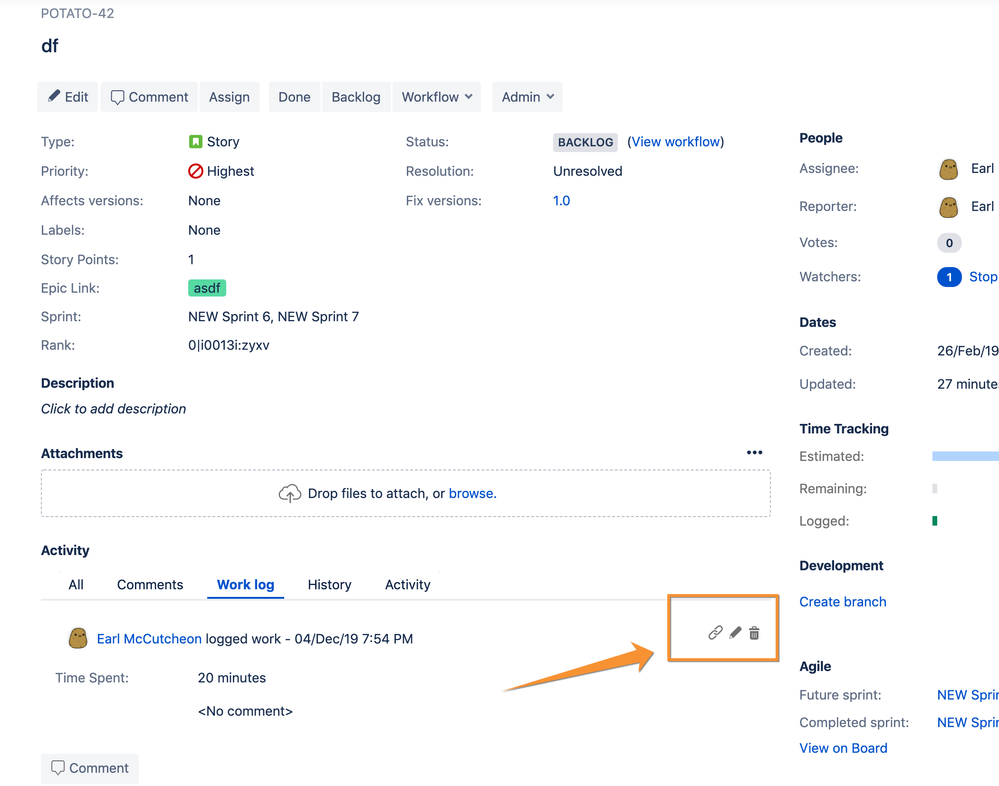This screenshot has height=786, width=999.
Task: Click the Reporter name Earl
Action: point(982,206)
